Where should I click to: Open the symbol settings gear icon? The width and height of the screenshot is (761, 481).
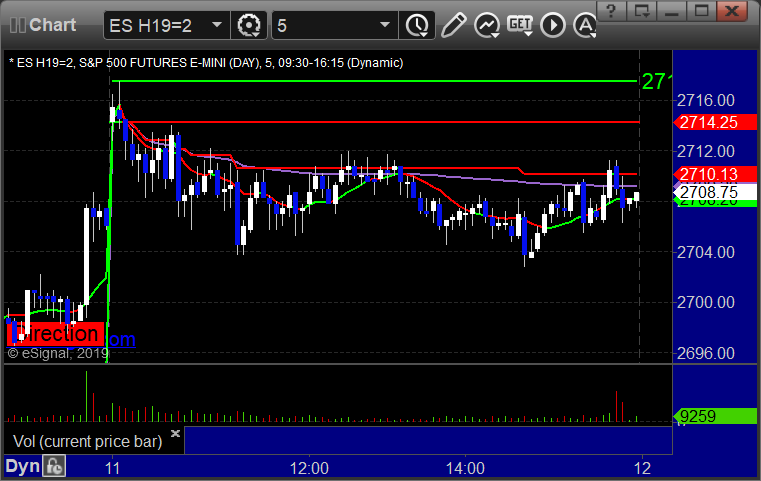[x=248, y=25]
